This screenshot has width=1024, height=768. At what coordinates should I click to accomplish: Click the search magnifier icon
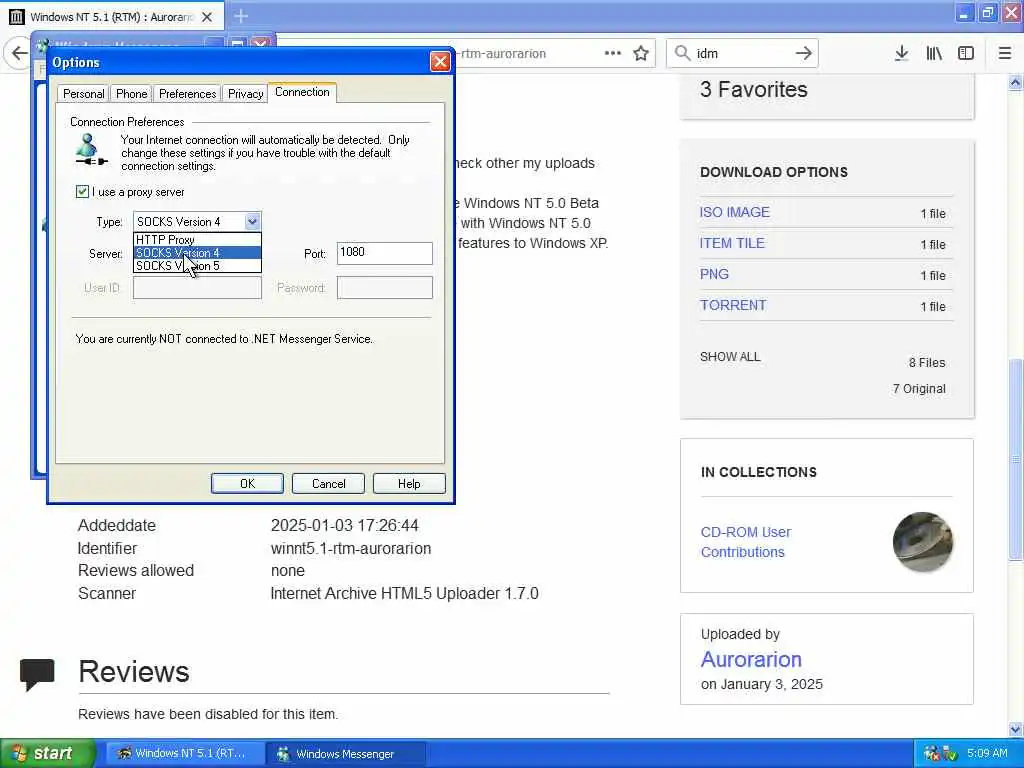(x=682, y=53)
